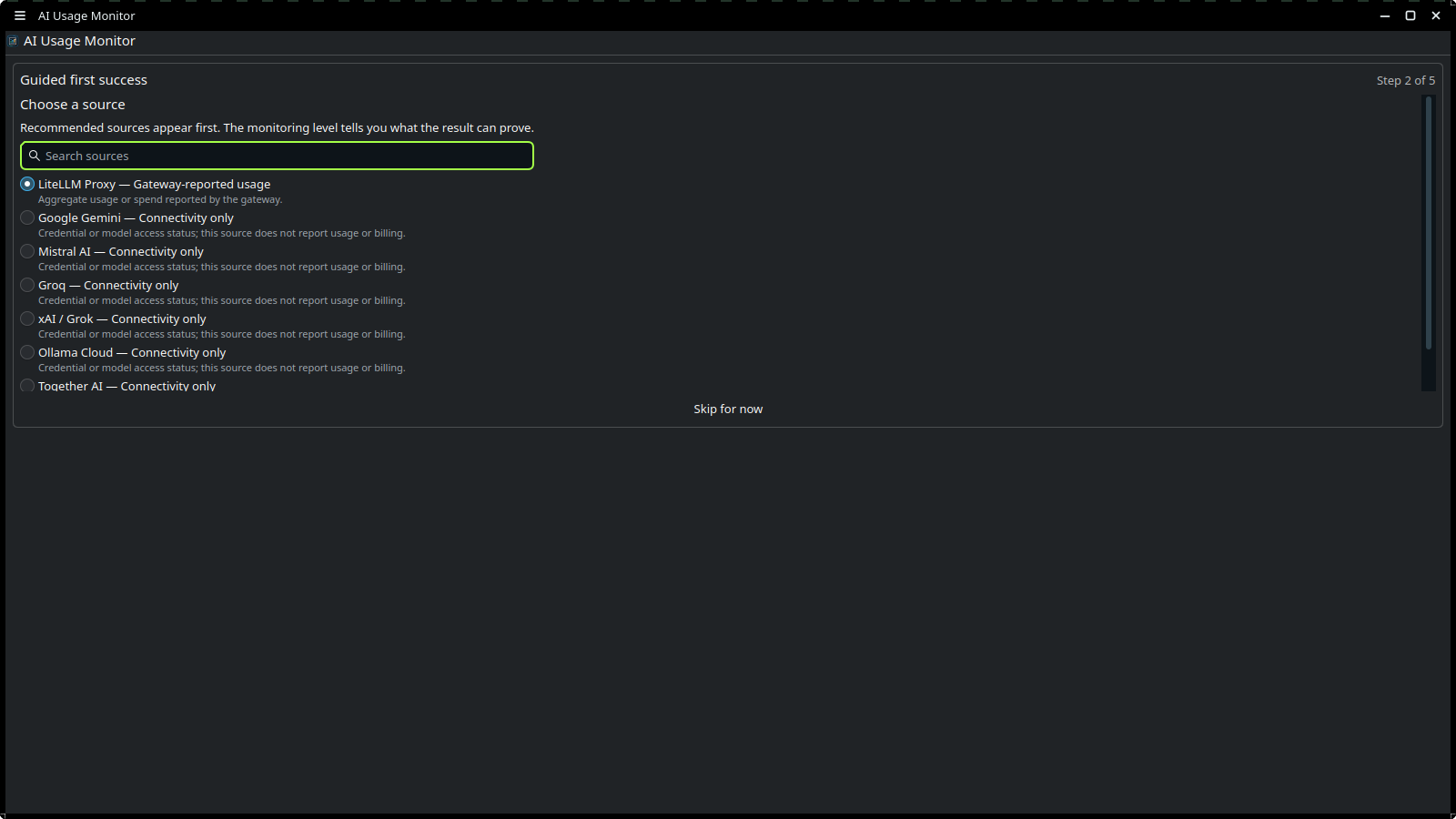Click the description under Groq
The height and width of the screenshot is (819, 1456).
point(222,301)
